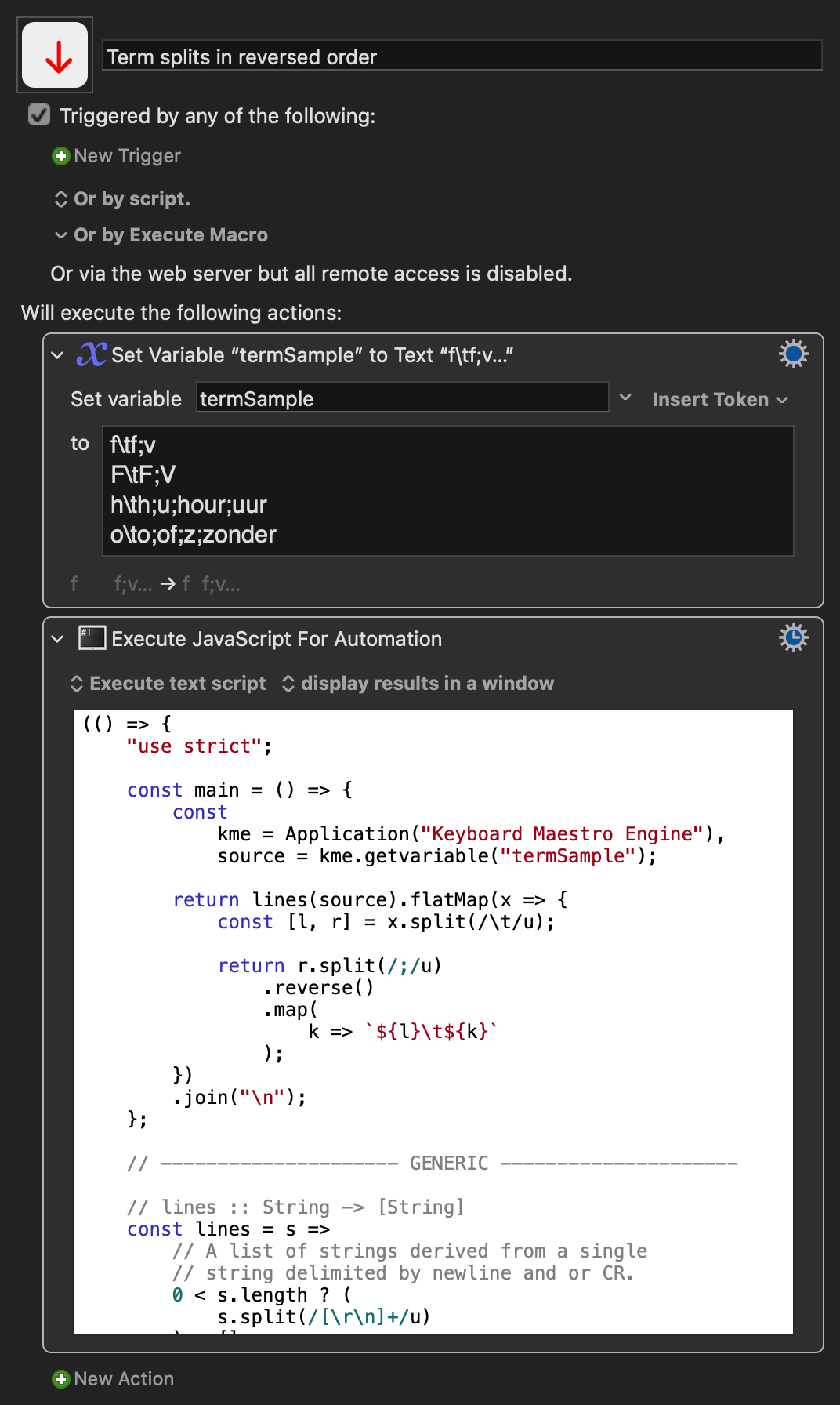The width and height of the screenshot is (840, 1405).
Task: Click the variable preview line 'f;v... → f f;v...'
Action: point(155,584)
